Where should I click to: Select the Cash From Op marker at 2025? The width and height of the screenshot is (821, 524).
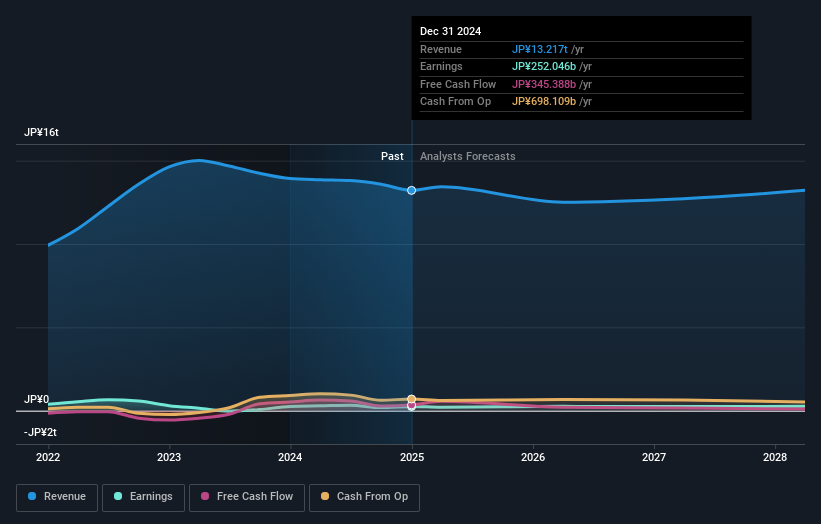tap(412, 399)
